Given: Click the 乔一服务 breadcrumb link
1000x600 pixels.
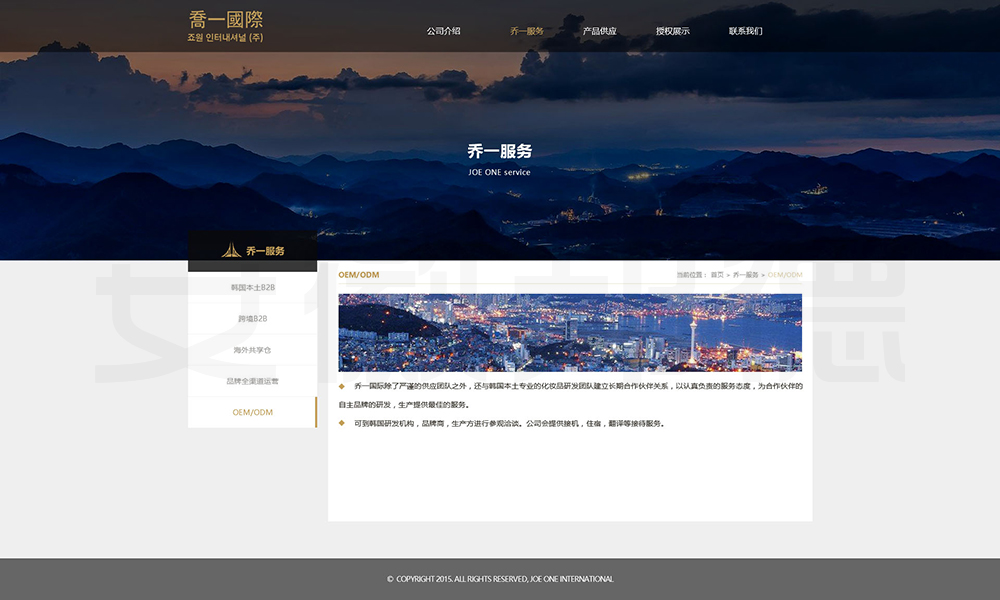Looking at the screenshot, I should 745,275.
